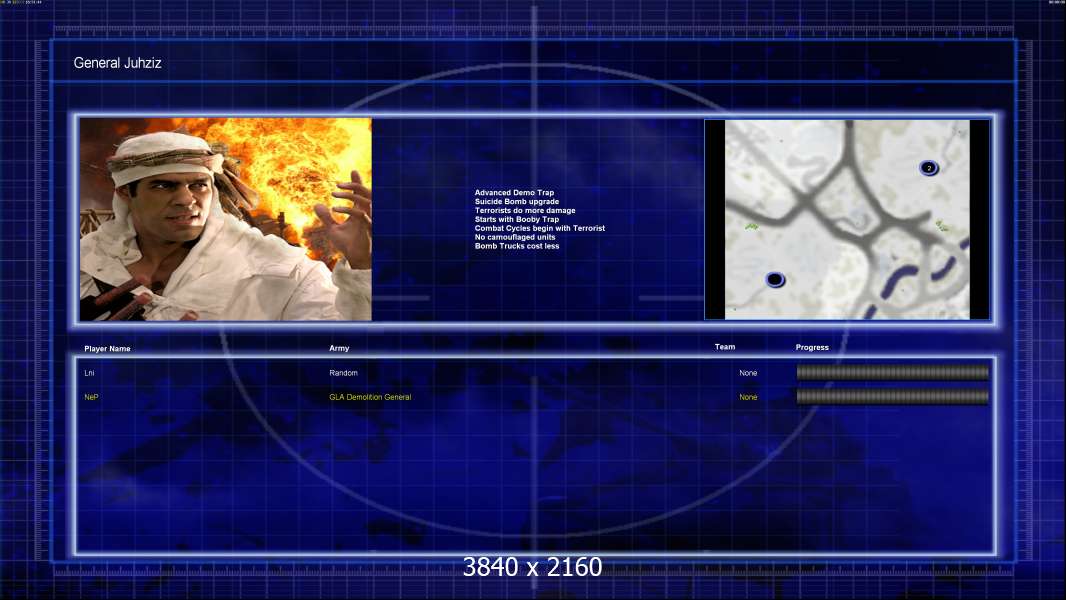Click the Advanced Demo Trap text line
Viewport: 1066px width, 600px height.
[514, 192]
